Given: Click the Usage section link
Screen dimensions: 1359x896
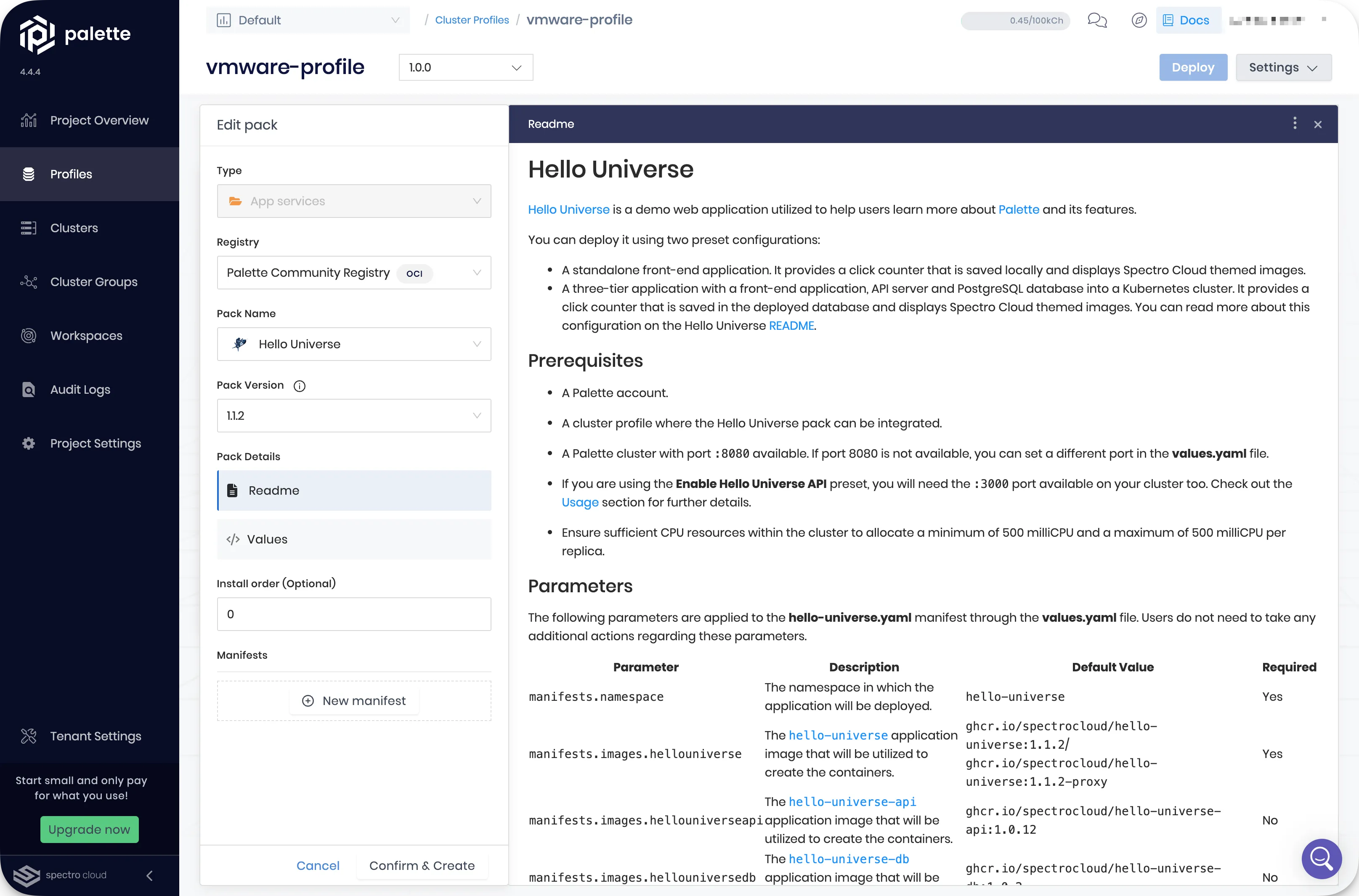Looking at the screenshot, I should [579, 502].
